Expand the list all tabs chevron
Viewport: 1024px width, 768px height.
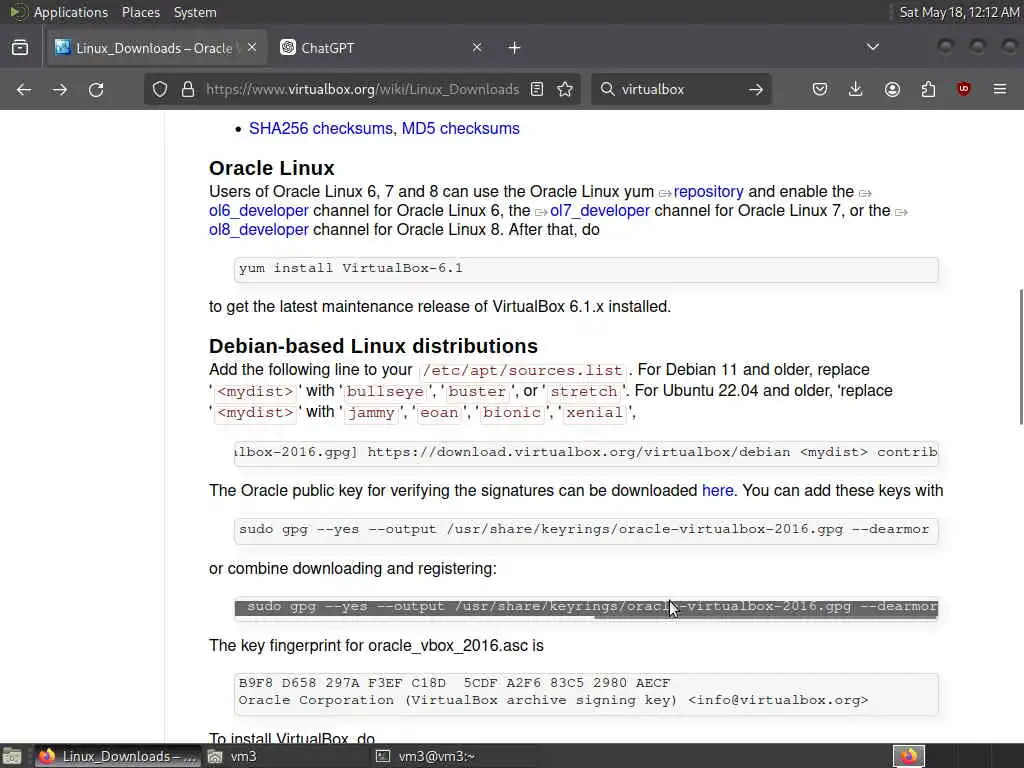point(872,47)
